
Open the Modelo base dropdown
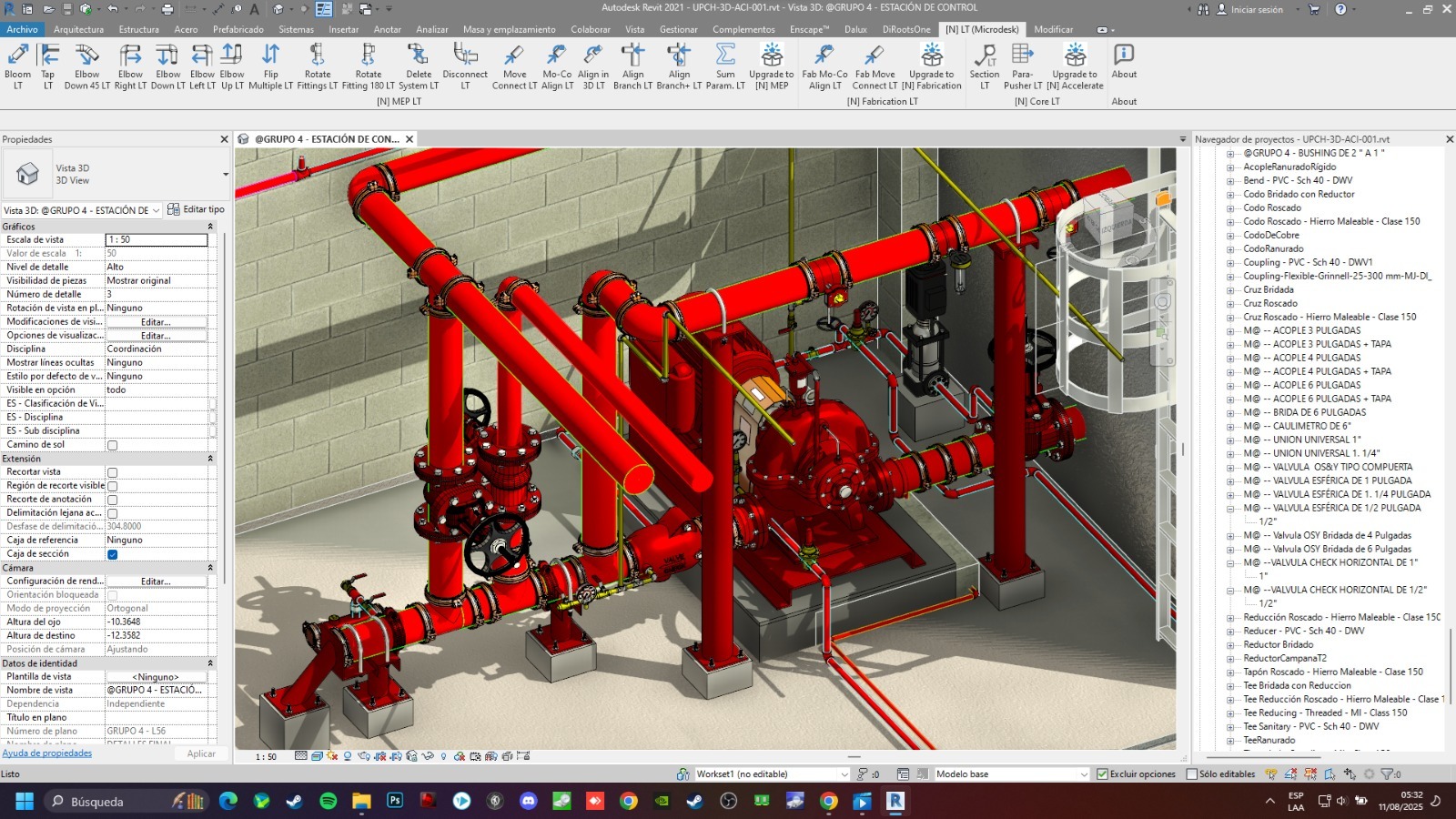pos(1084,774)
